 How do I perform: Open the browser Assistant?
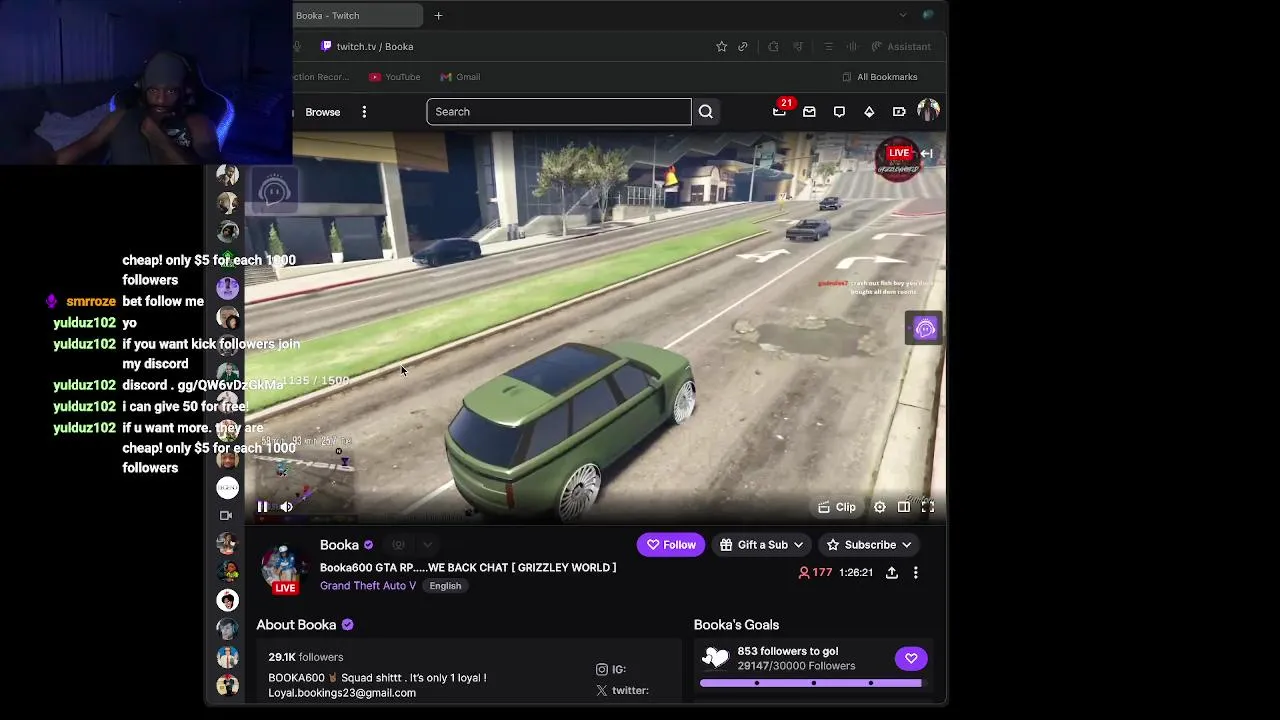tap(901, 47)
